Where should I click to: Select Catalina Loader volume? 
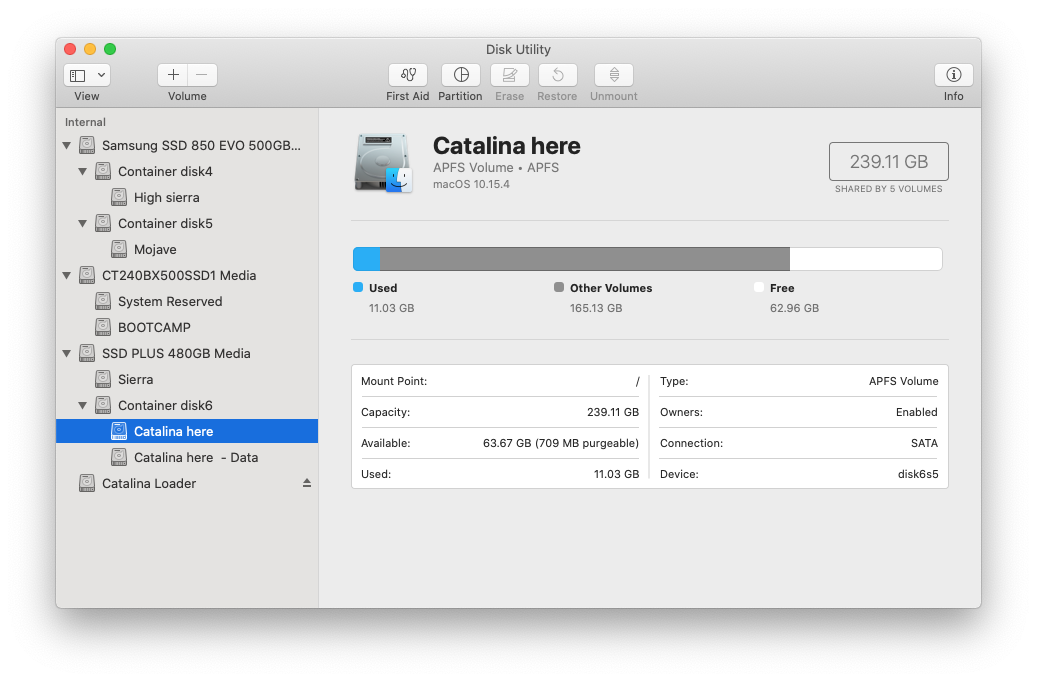pos(187,484)
